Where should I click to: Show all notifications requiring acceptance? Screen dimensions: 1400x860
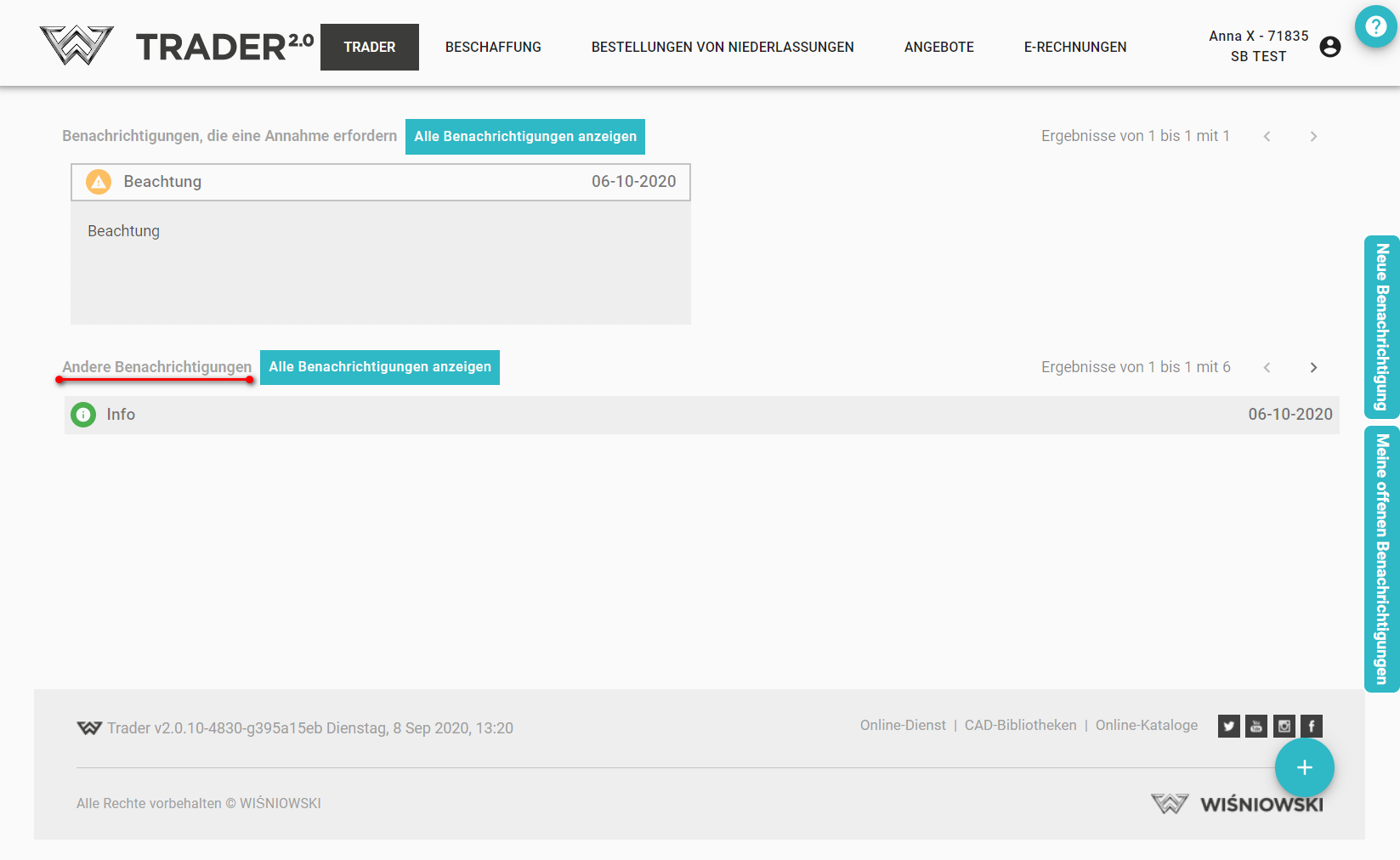524,137
